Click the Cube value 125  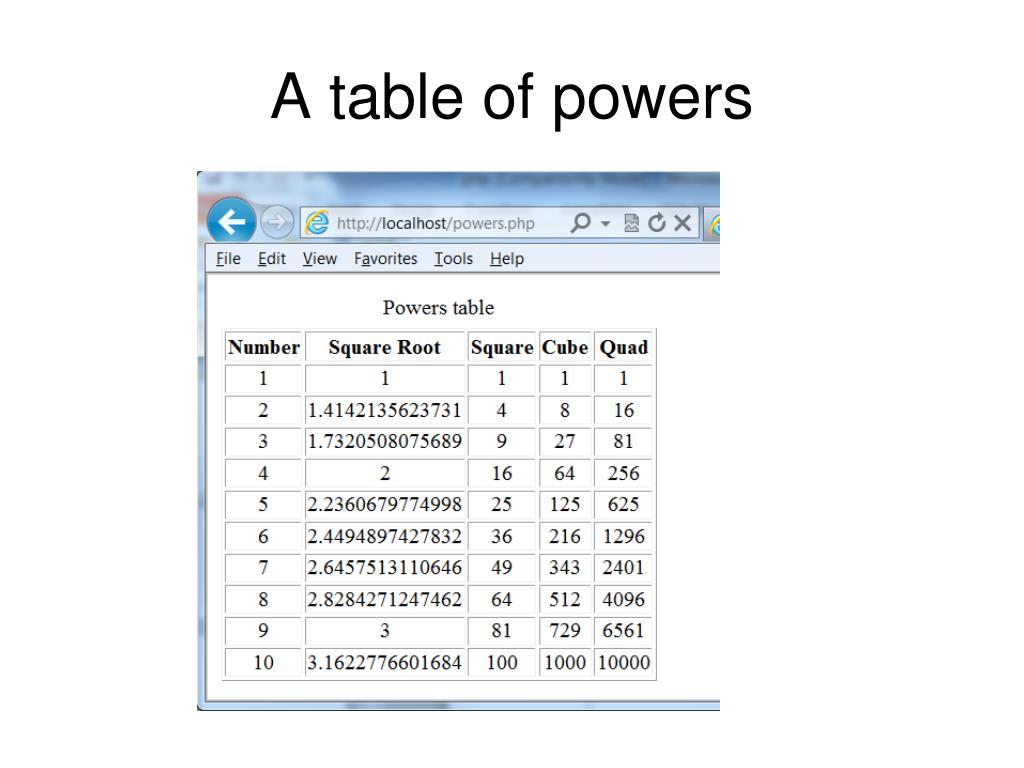pyautogui.click(x=565, y=504)
